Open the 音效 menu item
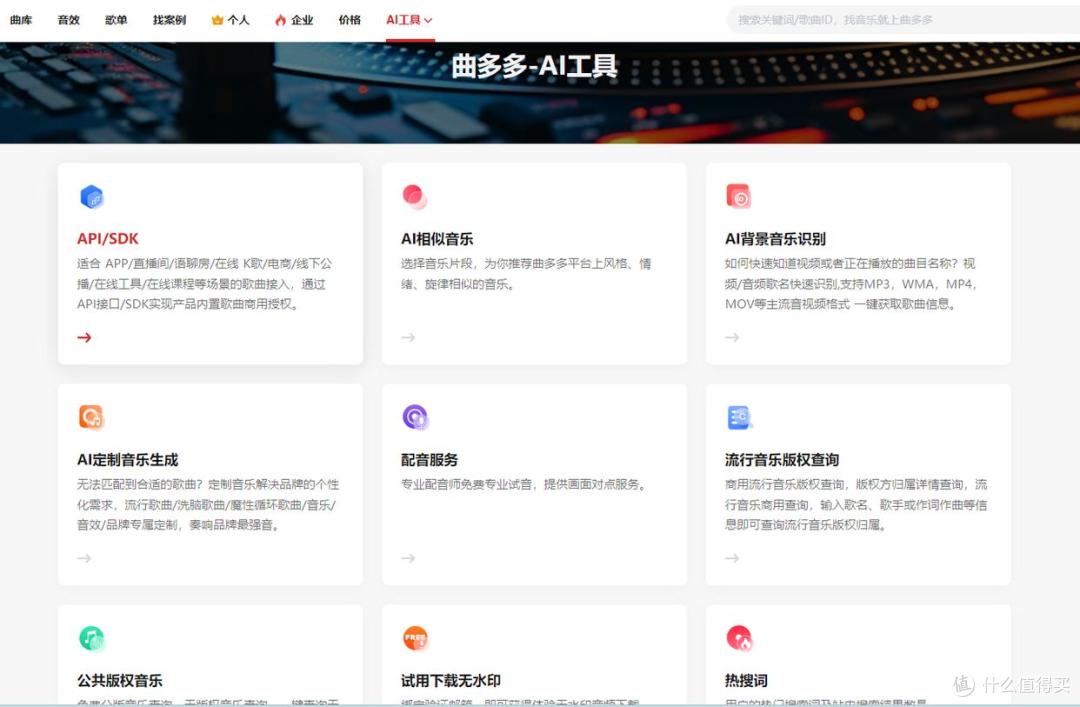Image resolution: width=1080 pixels, height=707 pixels. point(69,20)
